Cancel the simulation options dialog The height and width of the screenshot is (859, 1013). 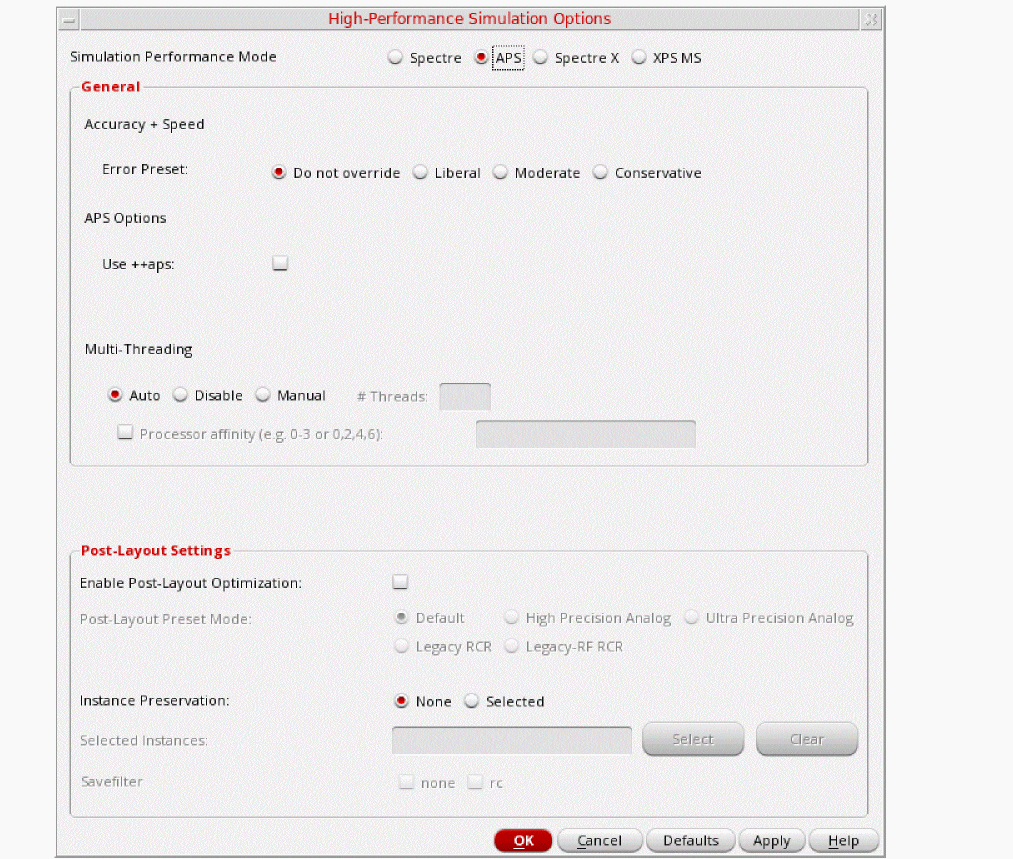(600, 840)
